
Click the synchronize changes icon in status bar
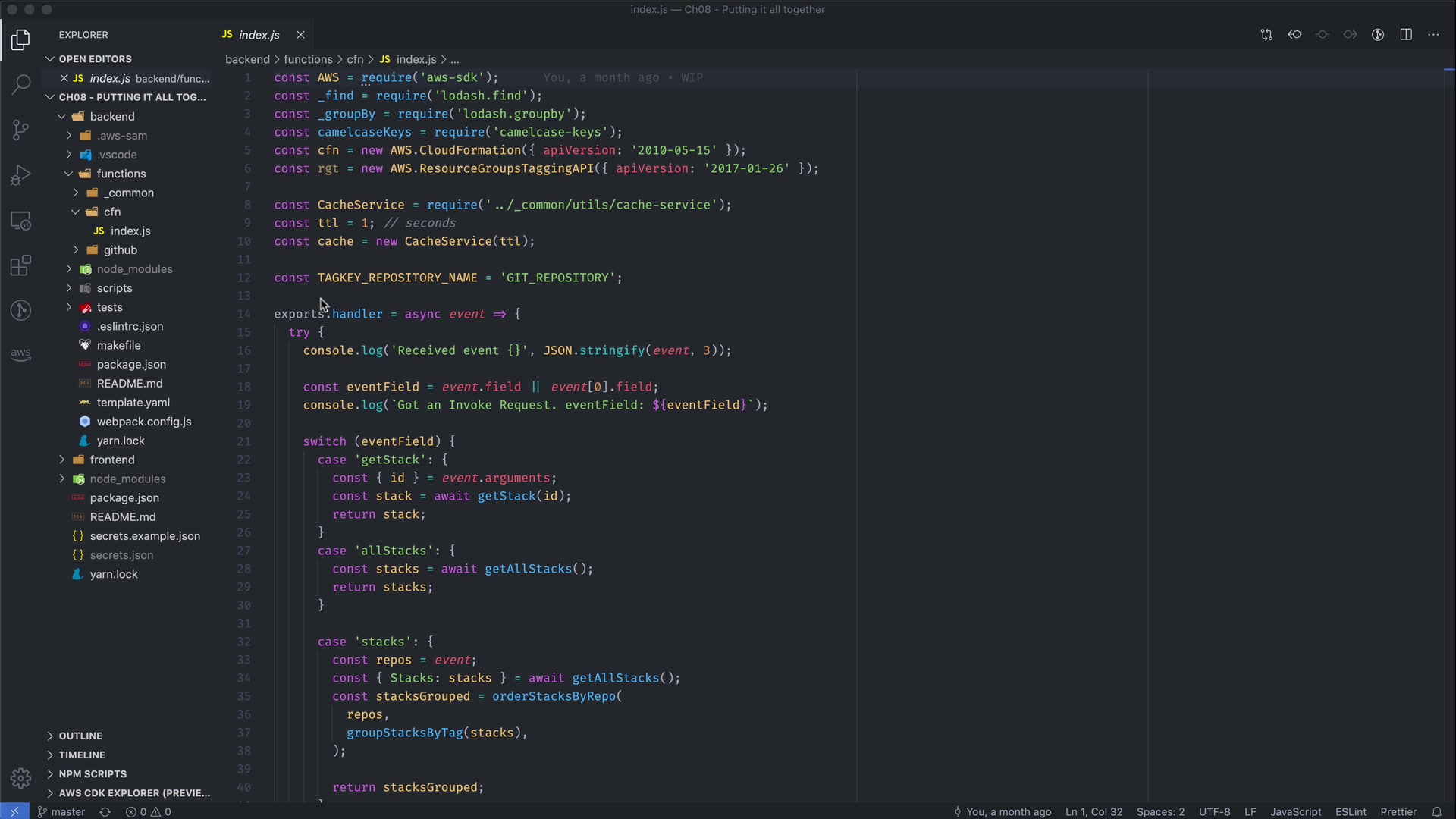pos(105,811)
